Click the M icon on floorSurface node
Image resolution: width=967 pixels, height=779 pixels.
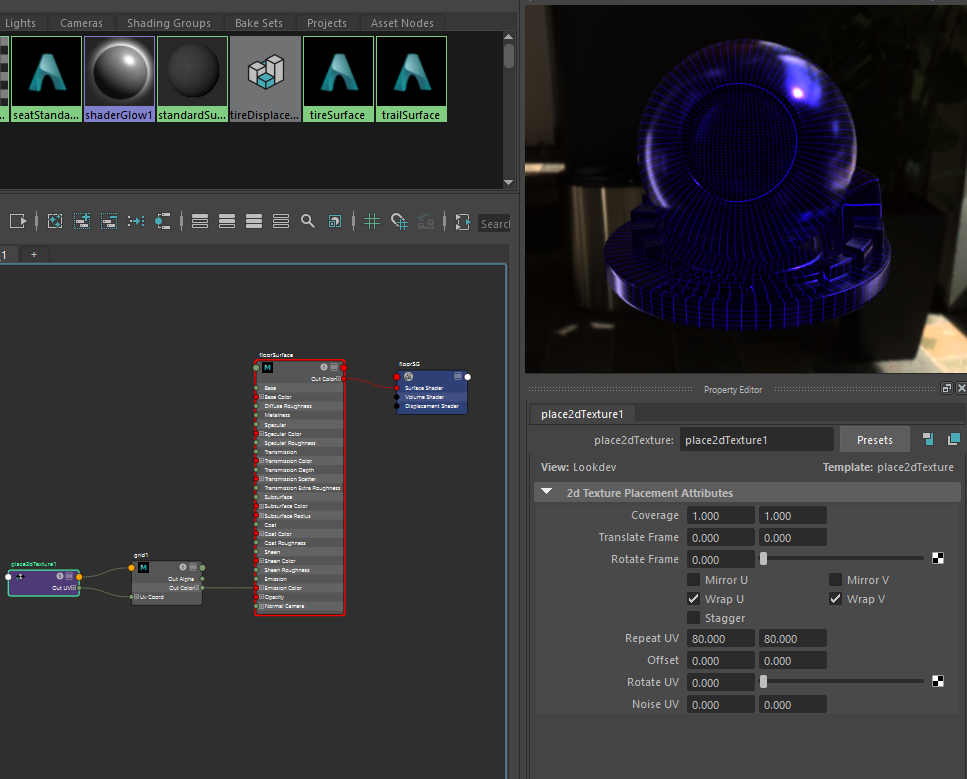point(268,368)
